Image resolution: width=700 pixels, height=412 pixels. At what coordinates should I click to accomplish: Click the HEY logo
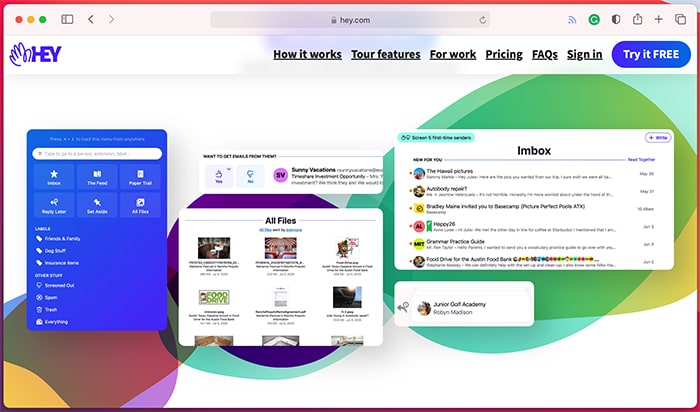pos(35,54)
